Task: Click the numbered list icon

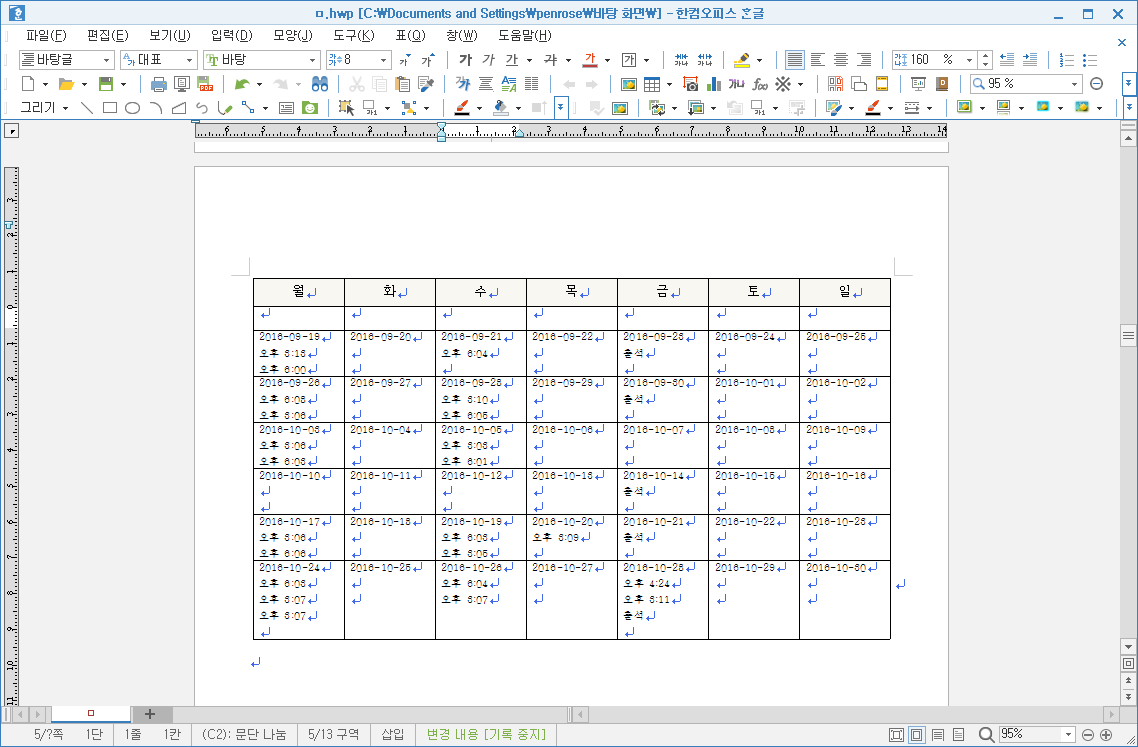Action: click(x=1066, y=60)
